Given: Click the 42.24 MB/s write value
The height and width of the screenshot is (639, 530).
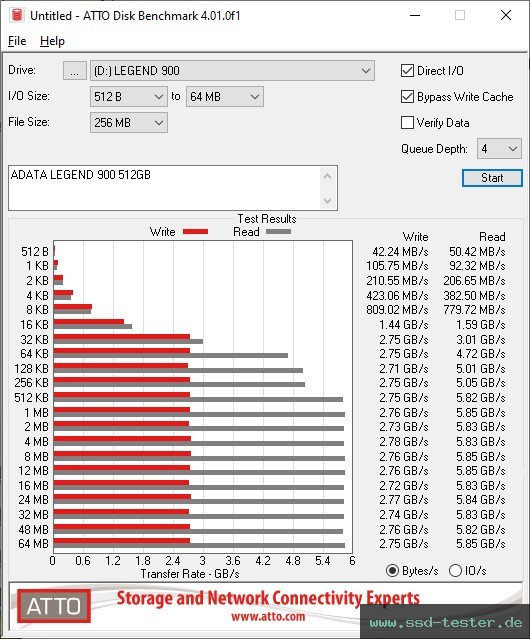Looking at the screenshot, I should pos(400,252).
